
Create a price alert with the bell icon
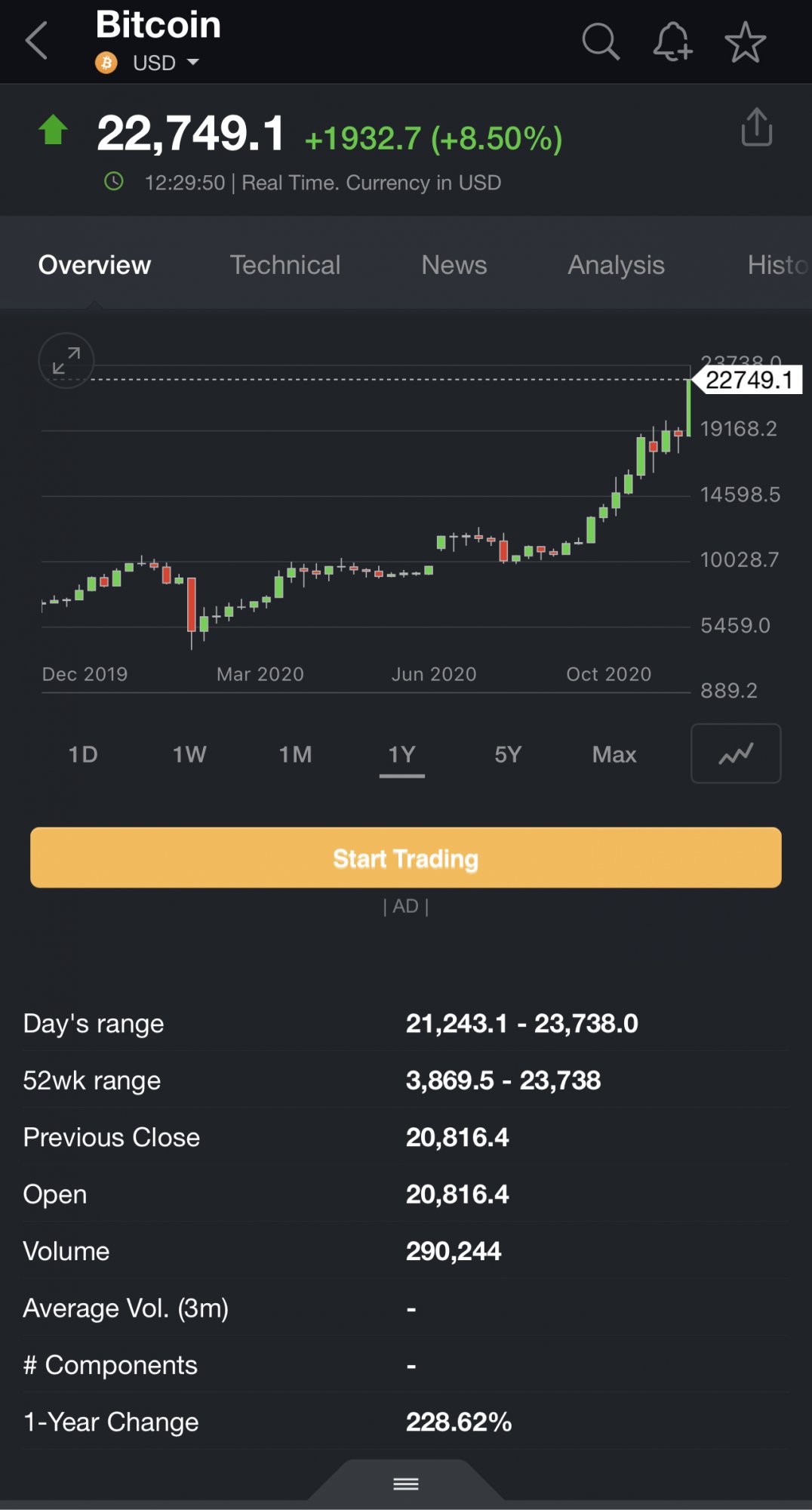tap(672, 41)
